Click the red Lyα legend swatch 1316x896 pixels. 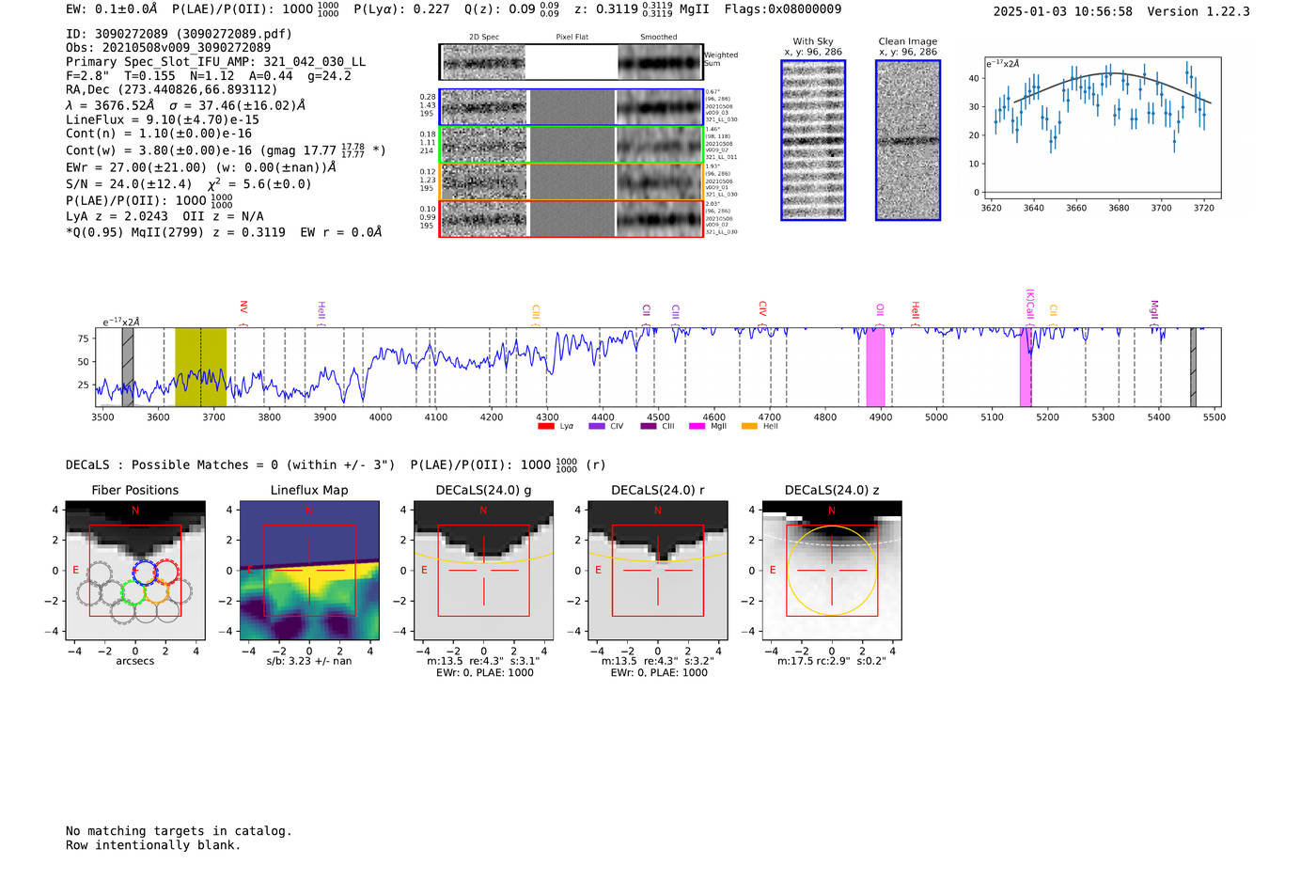tap(546, 427)
